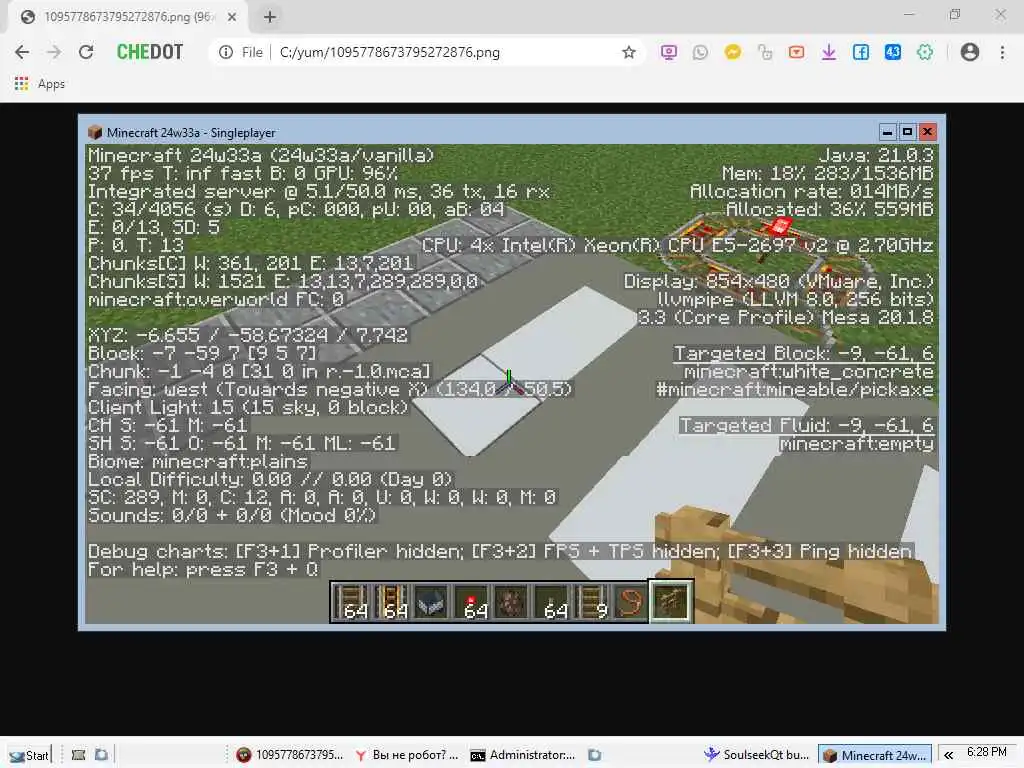Image resolution: width=1024 pixels, height=768 pixels.
Task: Click 'minecraft:white_concrete' debug text
Action: pyautogui.click(x=808, y=372)
